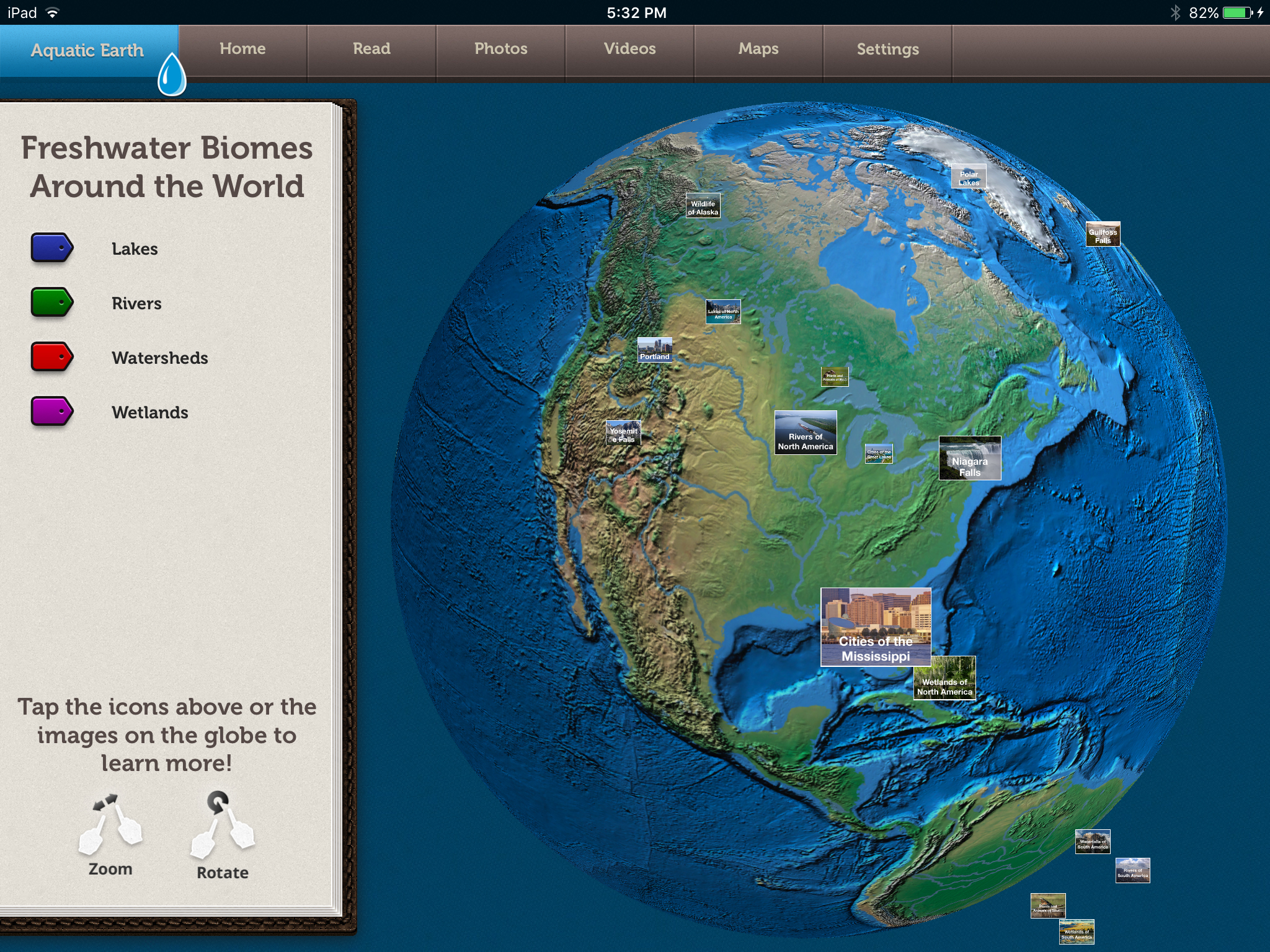1270x952 pixels.
Task: Tap the Rotate gesture icon
Action: pos(222,824)
